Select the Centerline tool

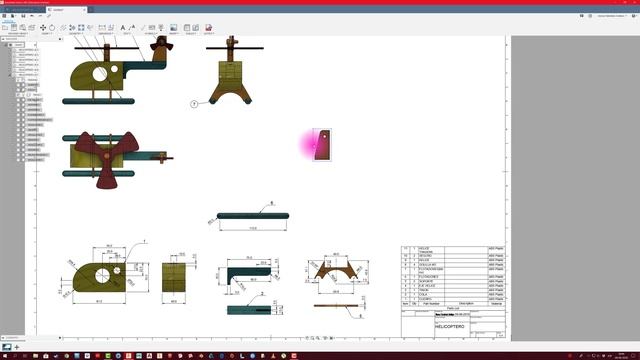(x=63, y=28)
